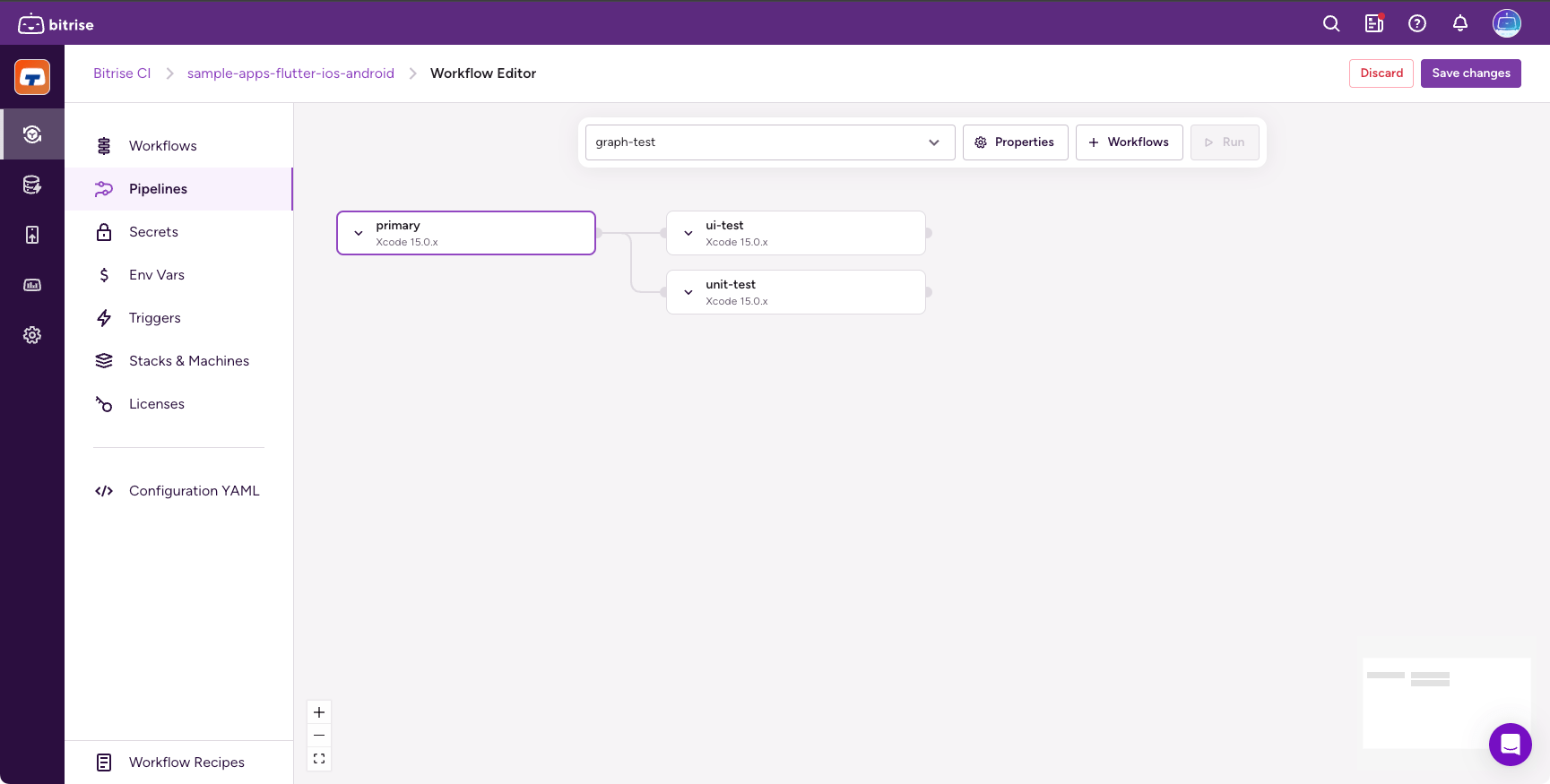Open the intercom chat bubble
The width and height of the screenshot is (1550, 784).
1510,744
